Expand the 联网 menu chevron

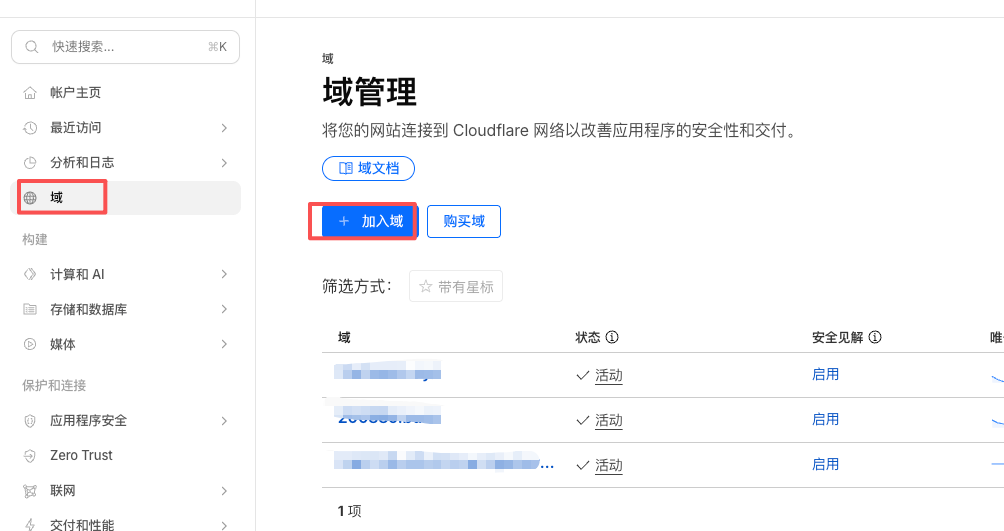(224, 491)
